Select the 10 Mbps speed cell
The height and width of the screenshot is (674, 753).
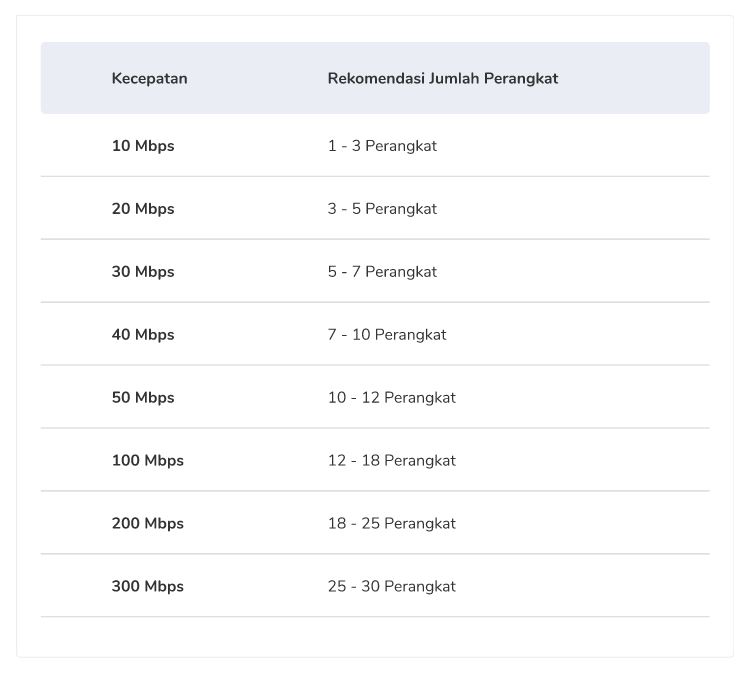[x=143, y=146]
